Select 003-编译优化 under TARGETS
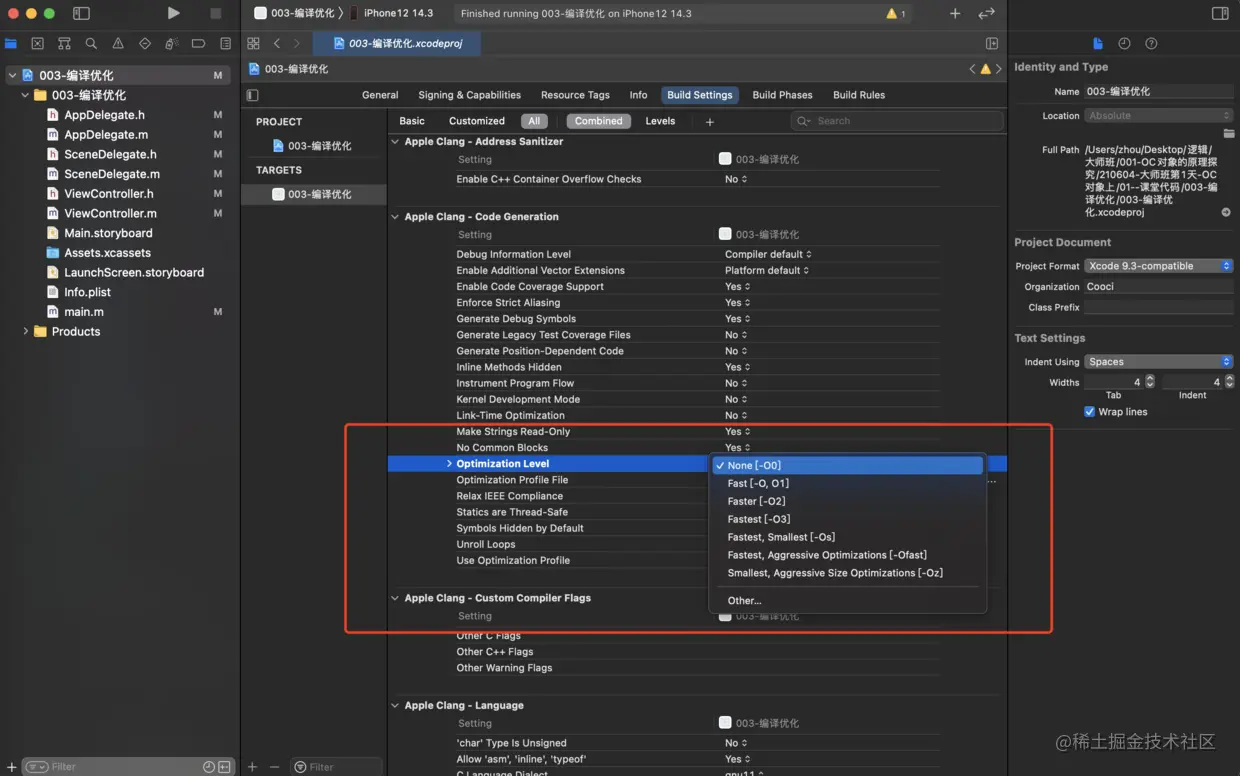The width and height of the screenshot is (1240, 776). 313,194
